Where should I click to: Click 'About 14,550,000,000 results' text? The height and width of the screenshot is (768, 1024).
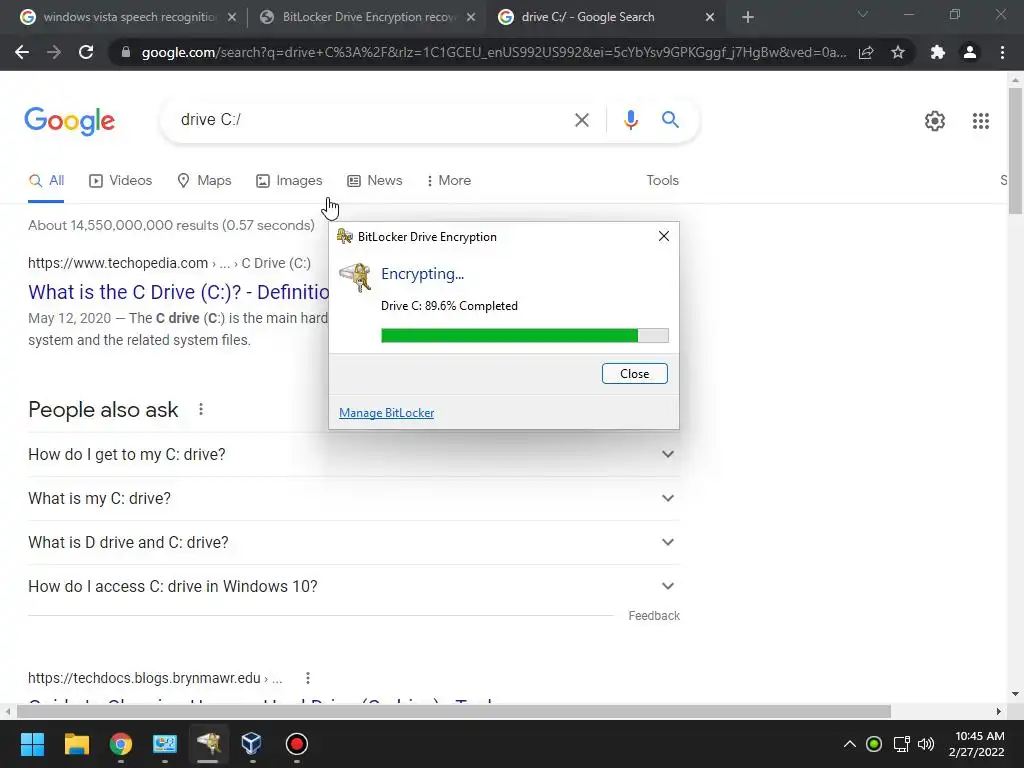tap(171, 225)
